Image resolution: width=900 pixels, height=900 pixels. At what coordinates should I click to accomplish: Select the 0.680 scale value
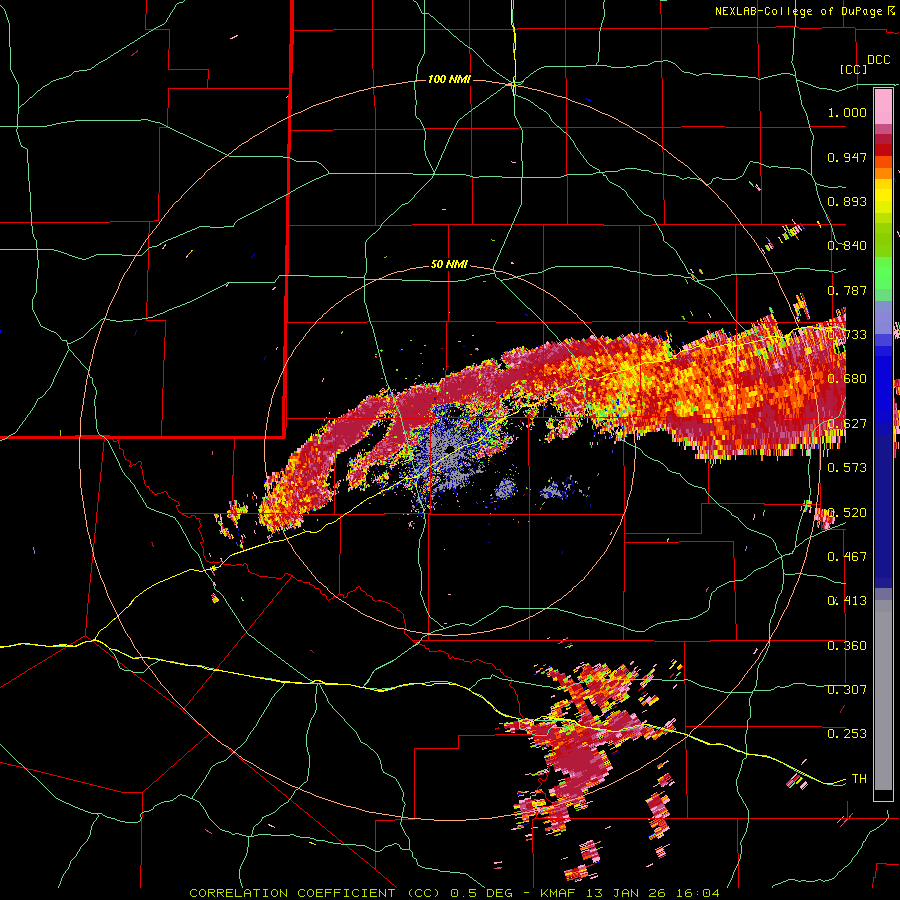[x=847, y=379]
